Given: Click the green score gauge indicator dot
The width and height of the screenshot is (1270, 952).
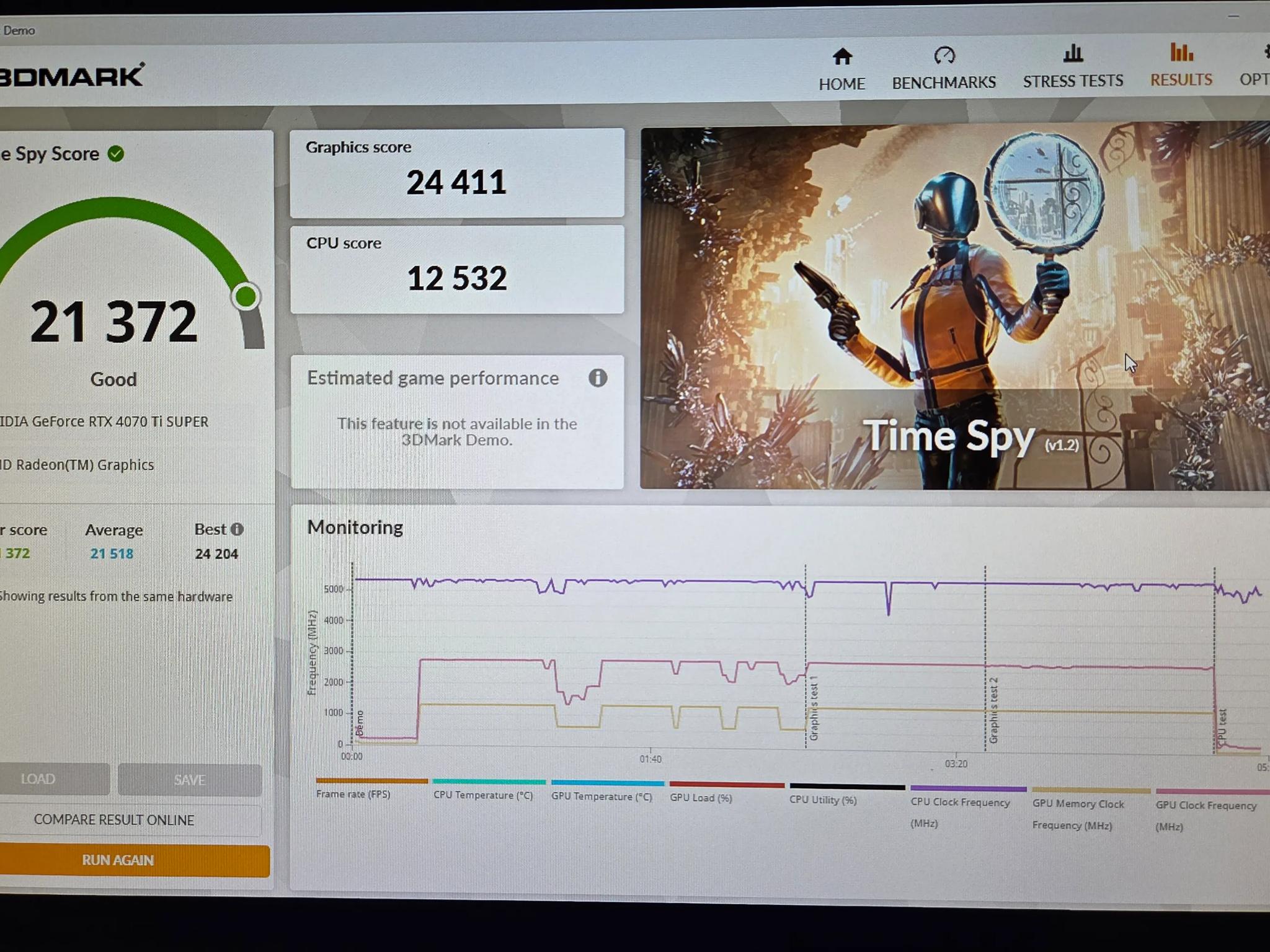Looking at the screenshot, I should tap(246, 296).
